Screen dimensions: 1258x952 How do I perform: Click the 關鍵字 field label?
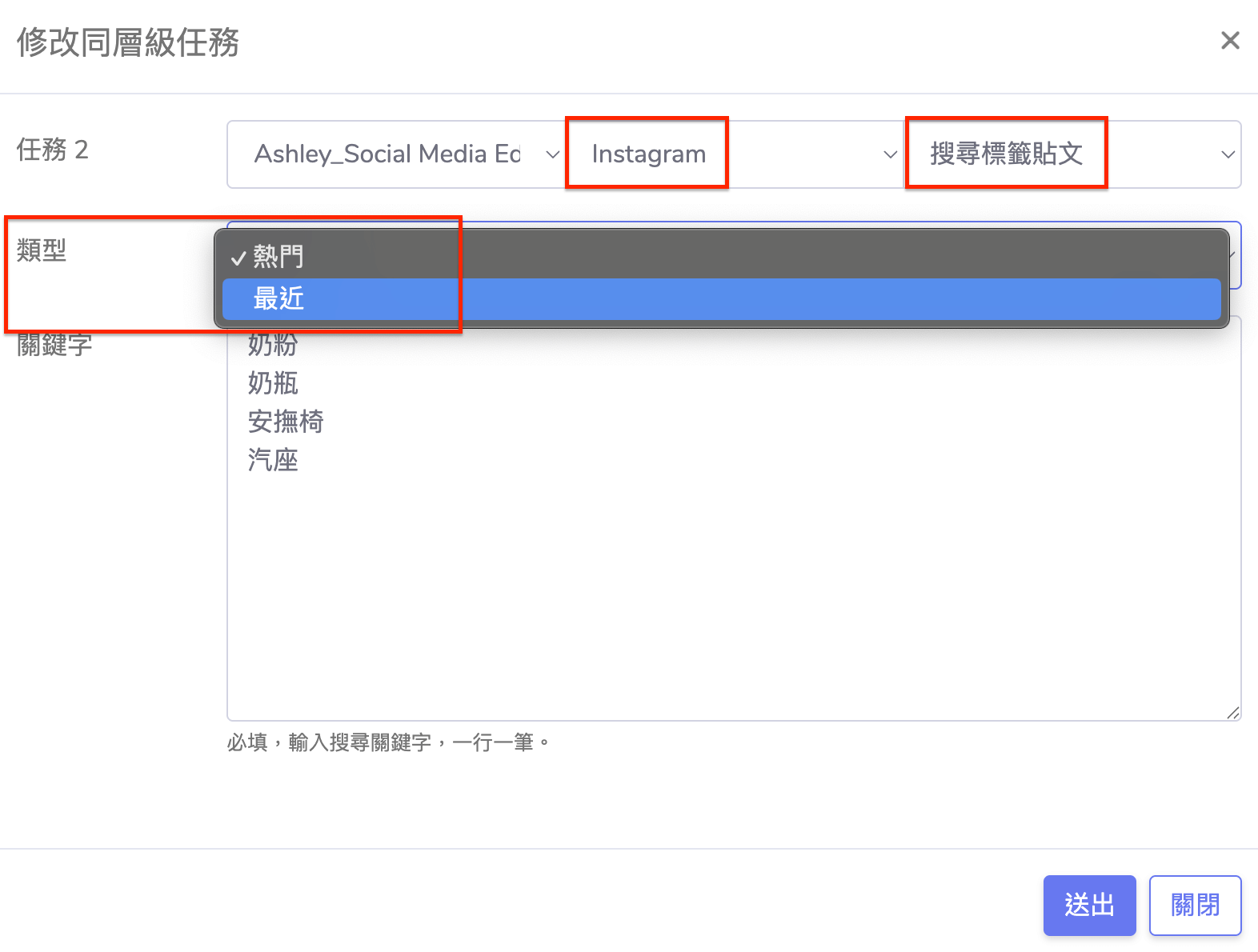point(54,345)
